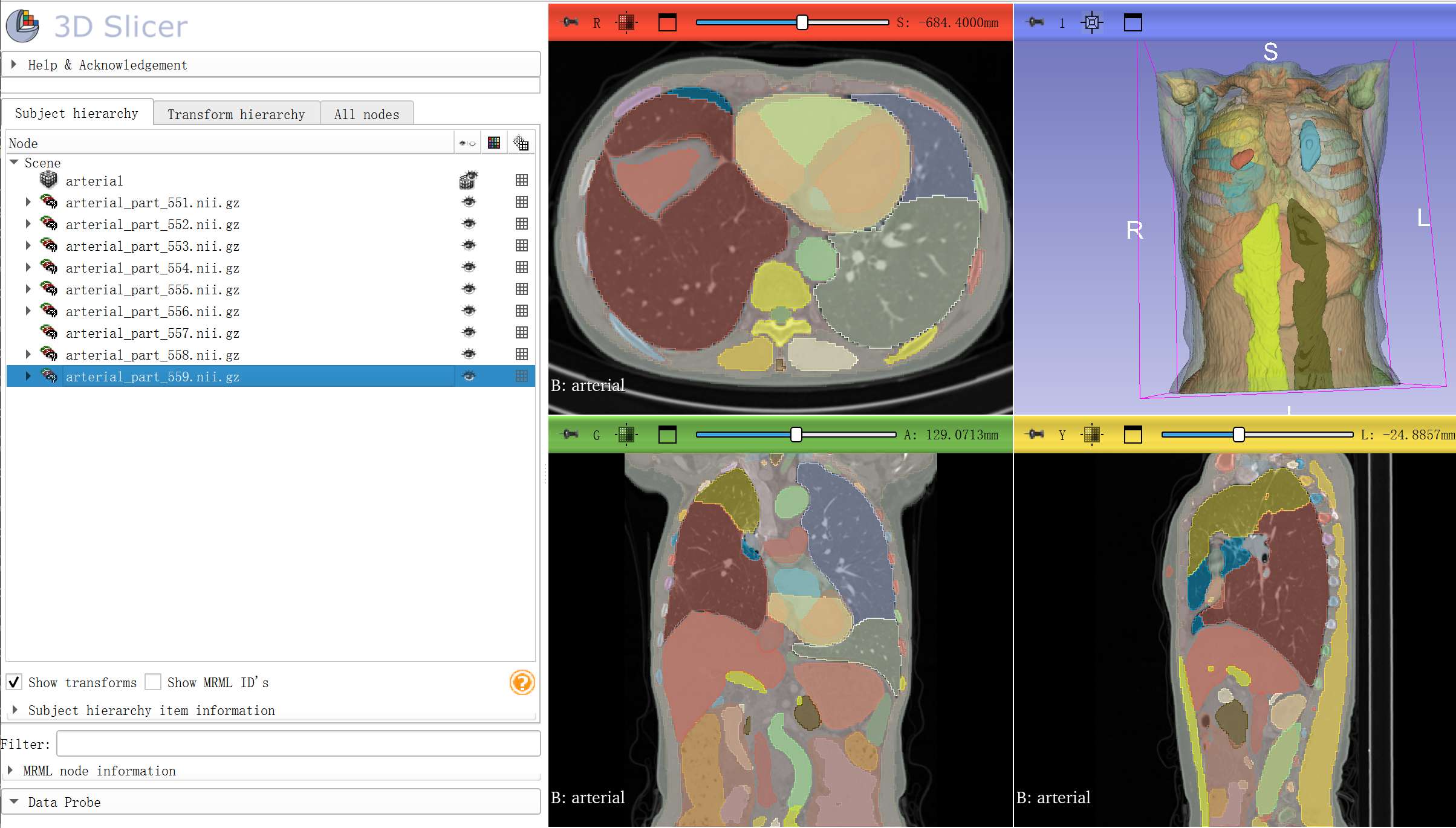Hide arterial_part_553.nii.gz segmentation
Screen dimensions: 1456x828
click(x=469, y=245)
